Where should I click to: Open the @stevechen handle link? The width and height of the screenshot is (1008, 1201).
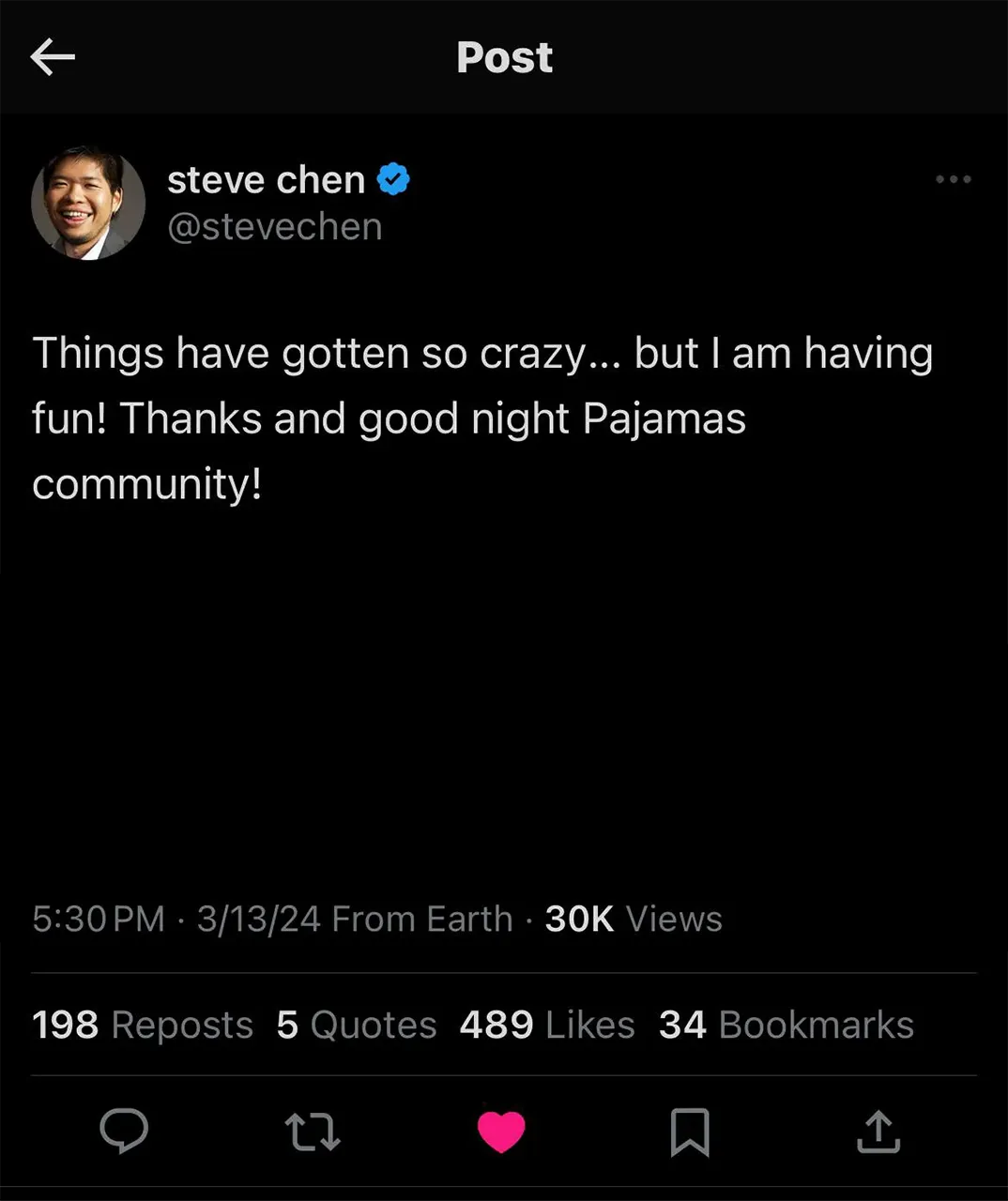point(275,227)
